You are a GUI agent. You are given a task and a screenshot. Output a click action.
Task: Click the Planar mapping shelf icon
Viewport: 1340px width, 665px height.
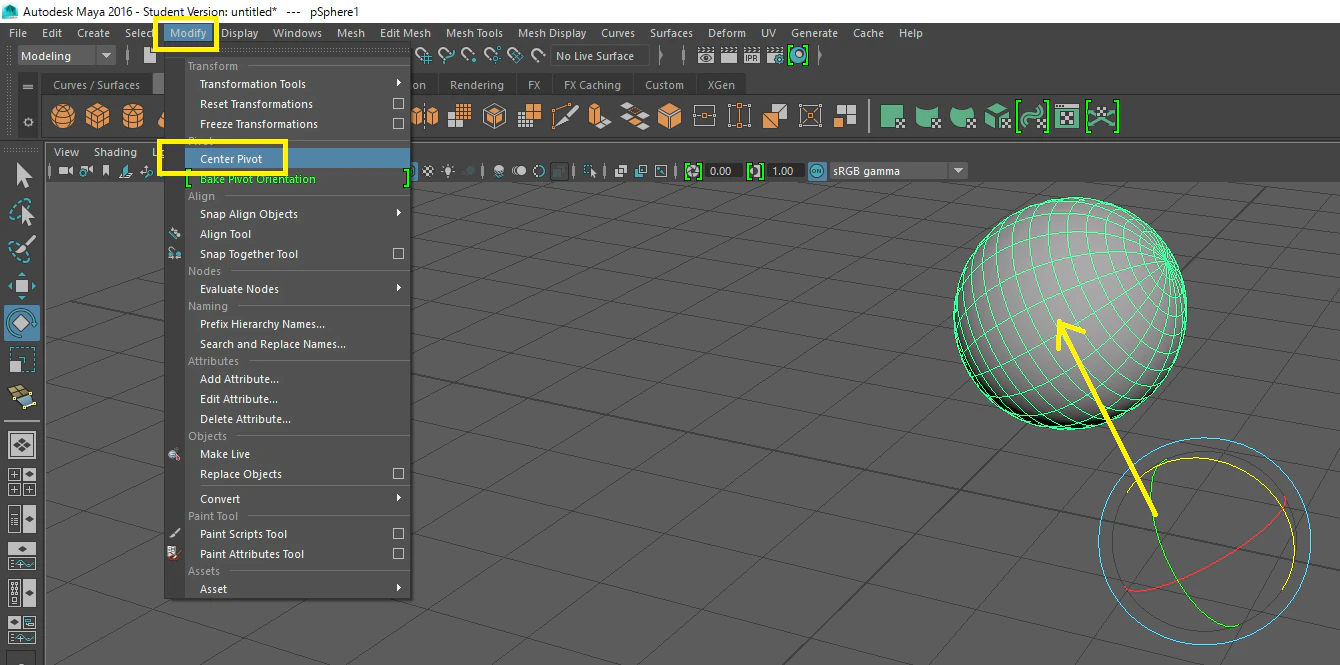pyautogui.click(x=893, y=117)
